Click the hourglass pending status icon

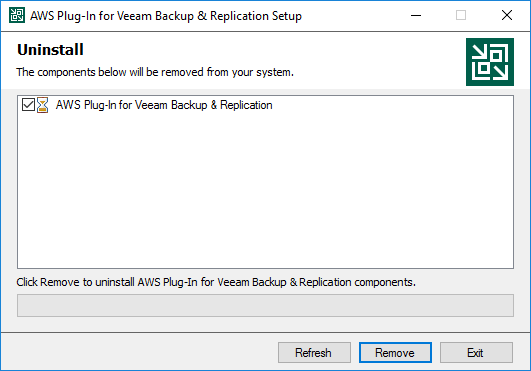(42, 105)
